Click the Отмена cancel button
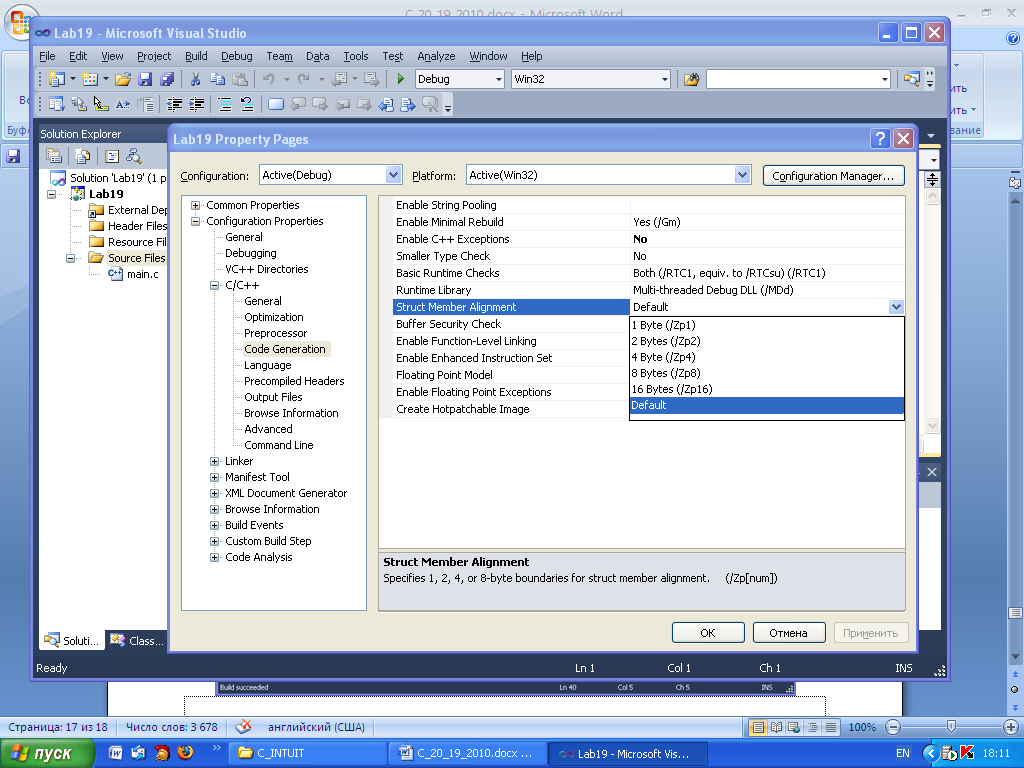 point(788,633)
